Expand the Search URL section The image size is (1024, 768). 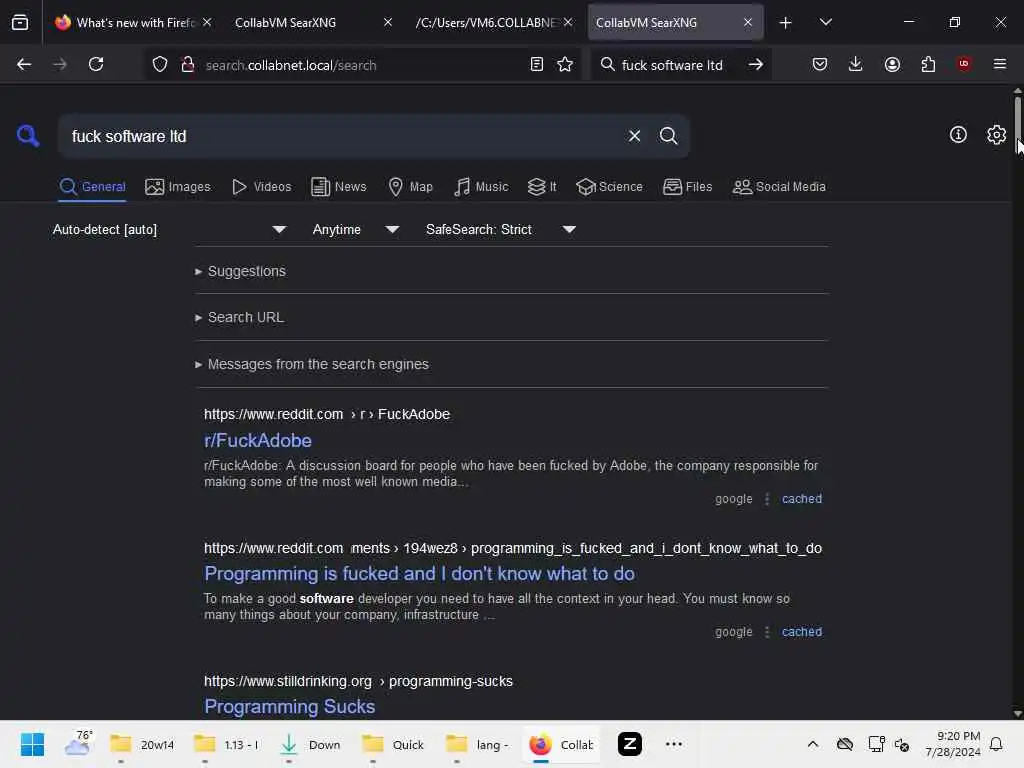239,317
